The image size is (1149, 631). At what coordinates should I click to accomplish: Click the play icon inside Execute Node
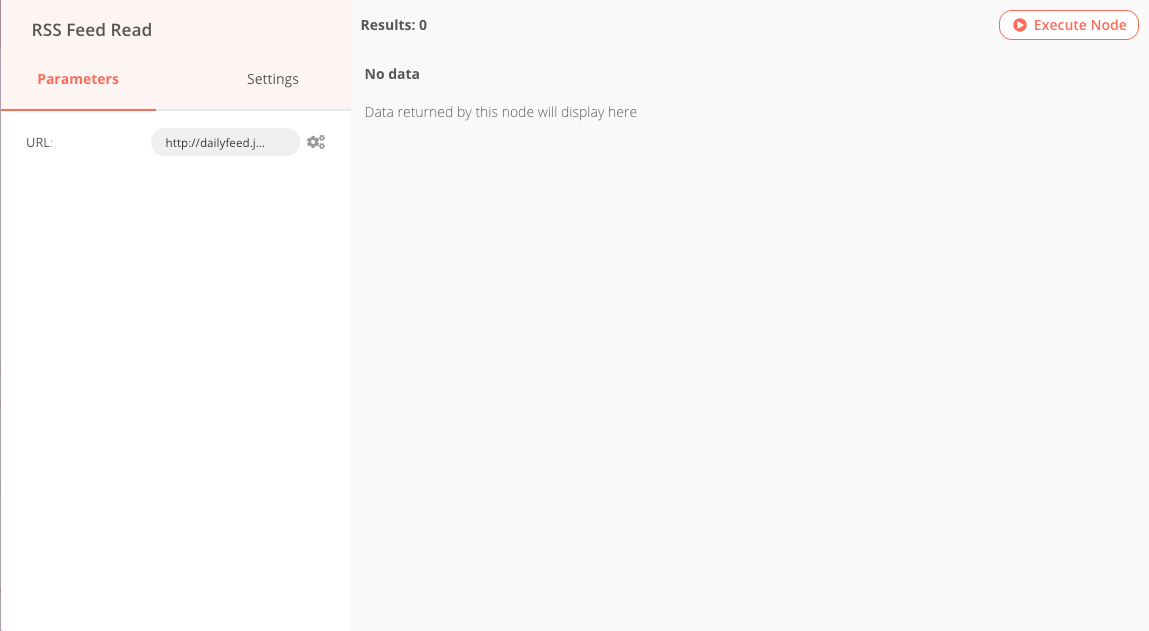[1020, 25]
